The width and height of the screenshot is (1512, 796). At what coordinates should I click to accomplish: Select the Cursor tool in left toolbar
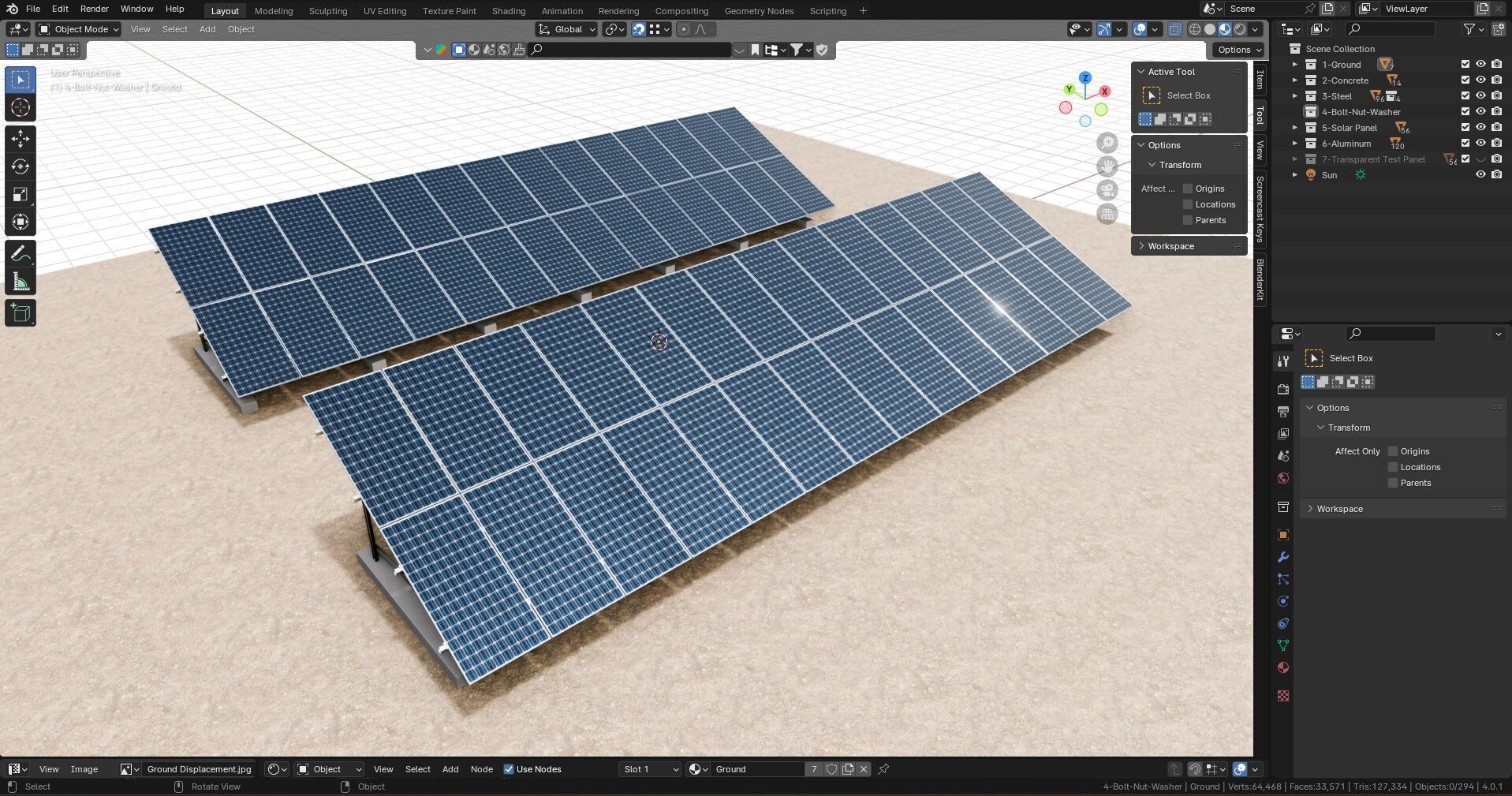click(21, 108)
